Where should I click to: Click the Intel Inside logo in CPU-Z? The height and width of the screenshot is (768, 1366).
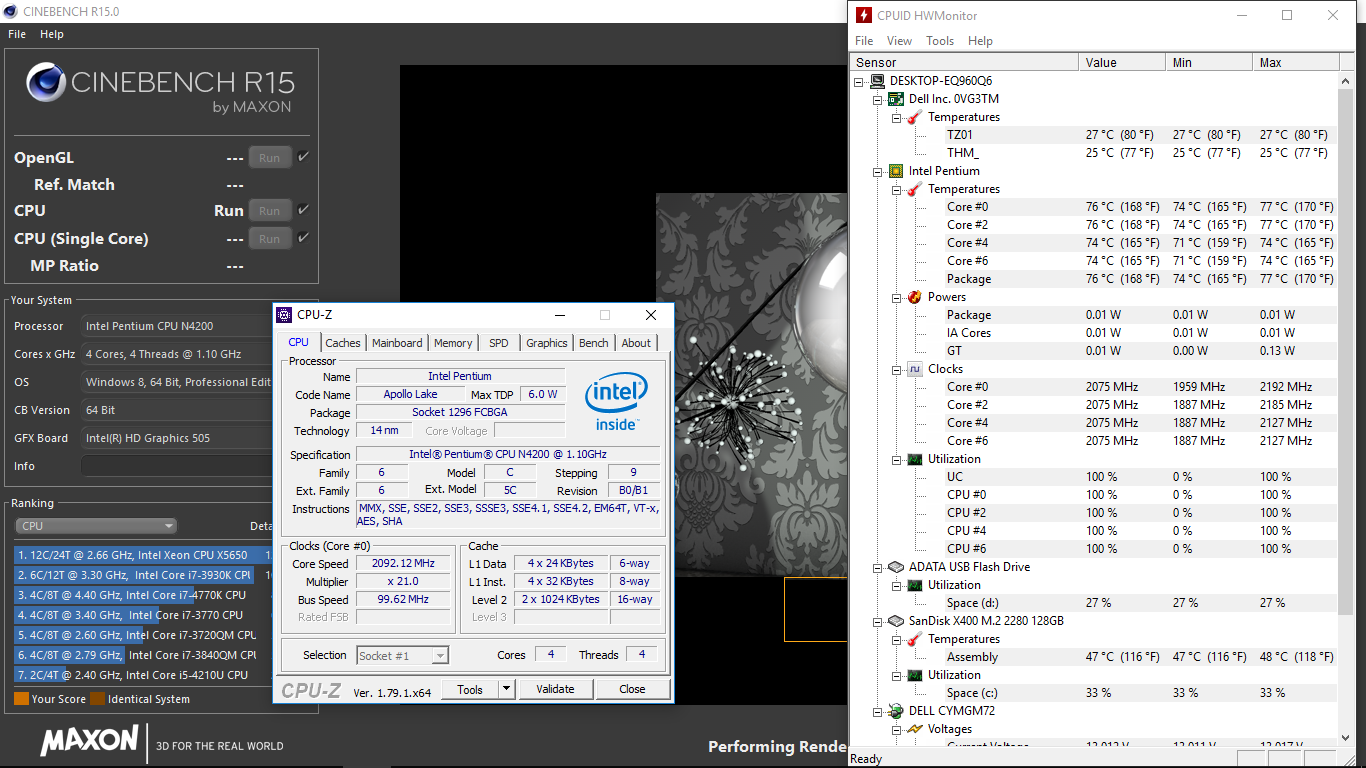(x=616, y=401)
